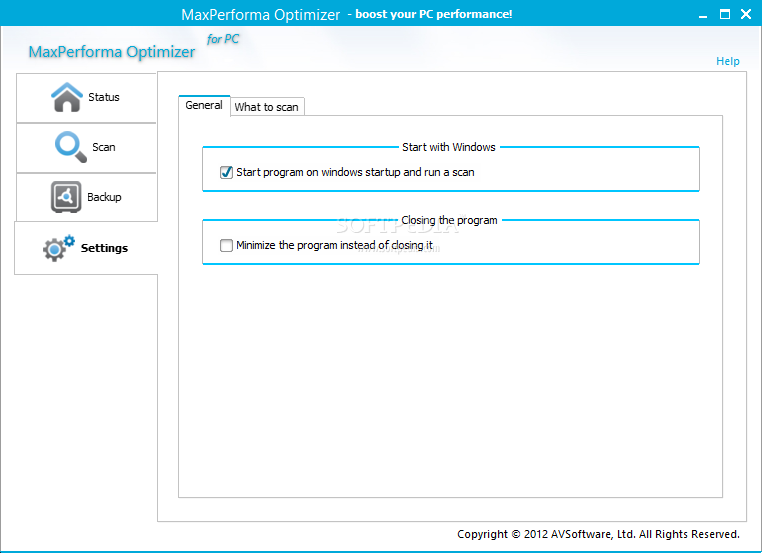Click the copyright AVSoftware text
762x553 pixels.
[598, 534]
